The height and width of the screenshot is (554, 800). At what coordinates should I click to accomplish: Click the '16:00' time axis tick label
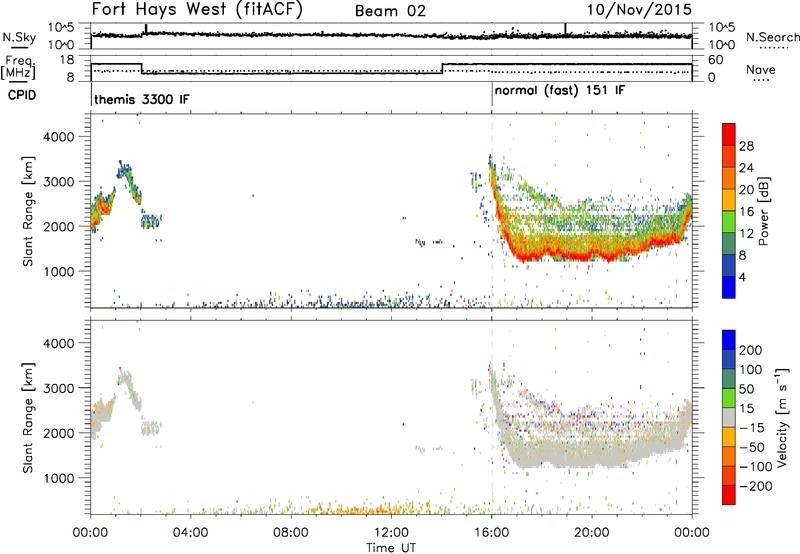(491, 533)
